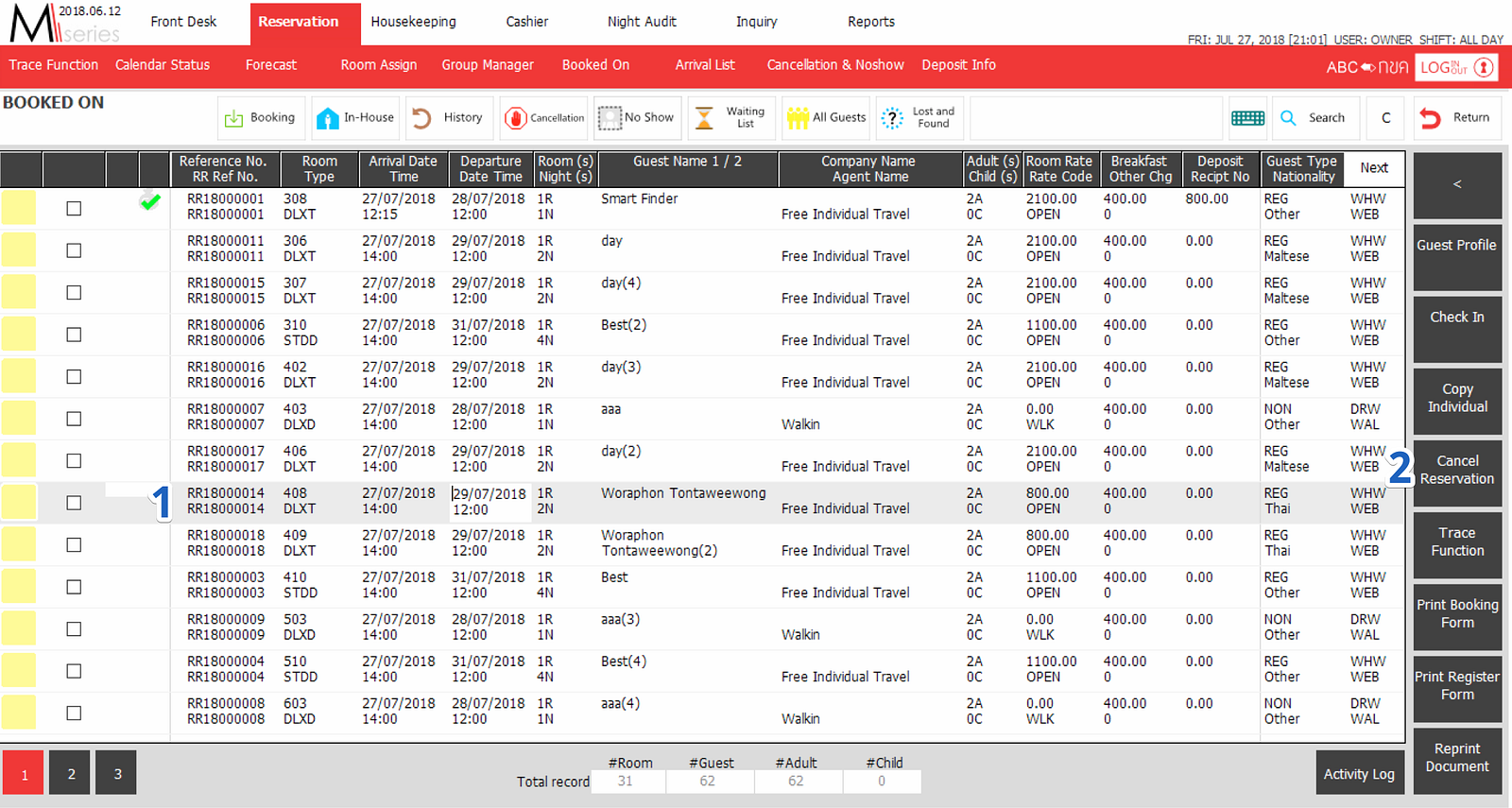Click yellow status box of RR18000003

point(19,586)
